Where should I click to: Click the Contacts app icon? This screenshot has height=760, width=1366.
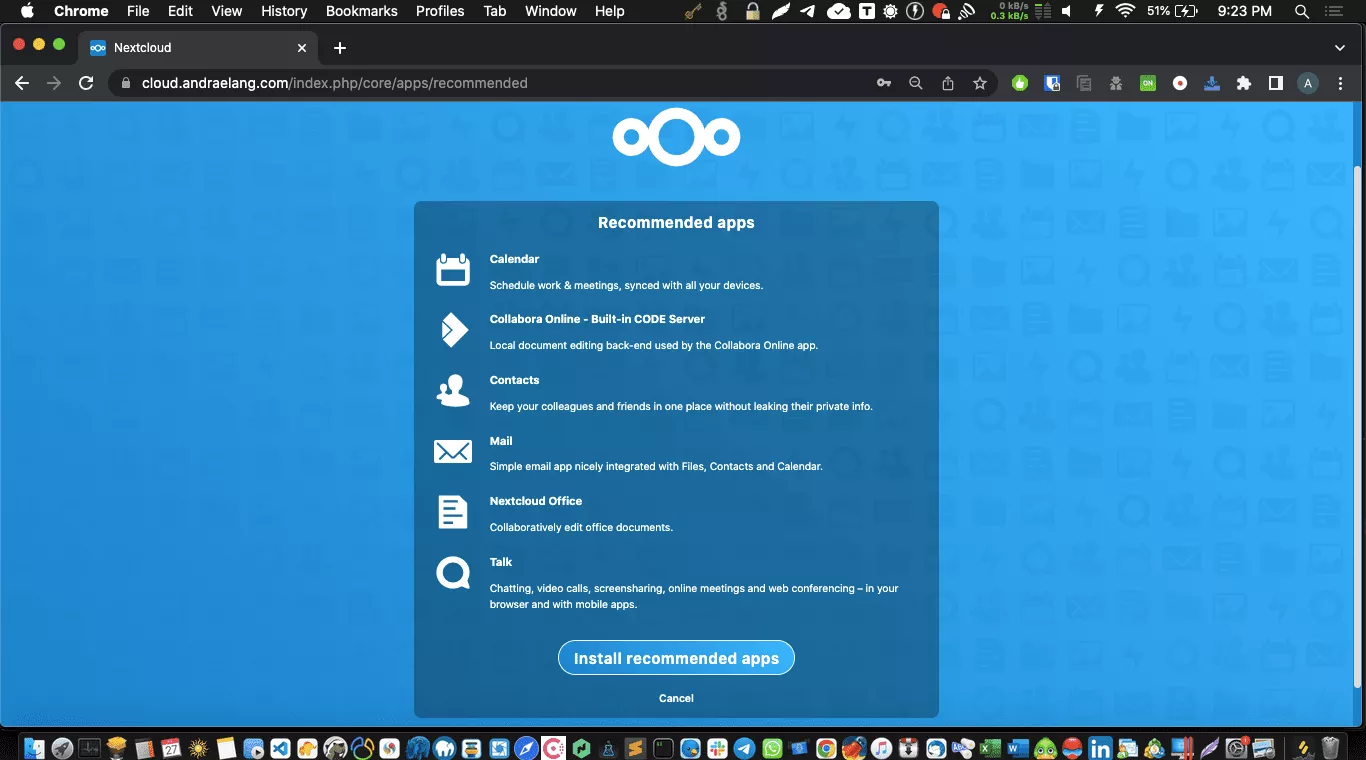[453, 391]
